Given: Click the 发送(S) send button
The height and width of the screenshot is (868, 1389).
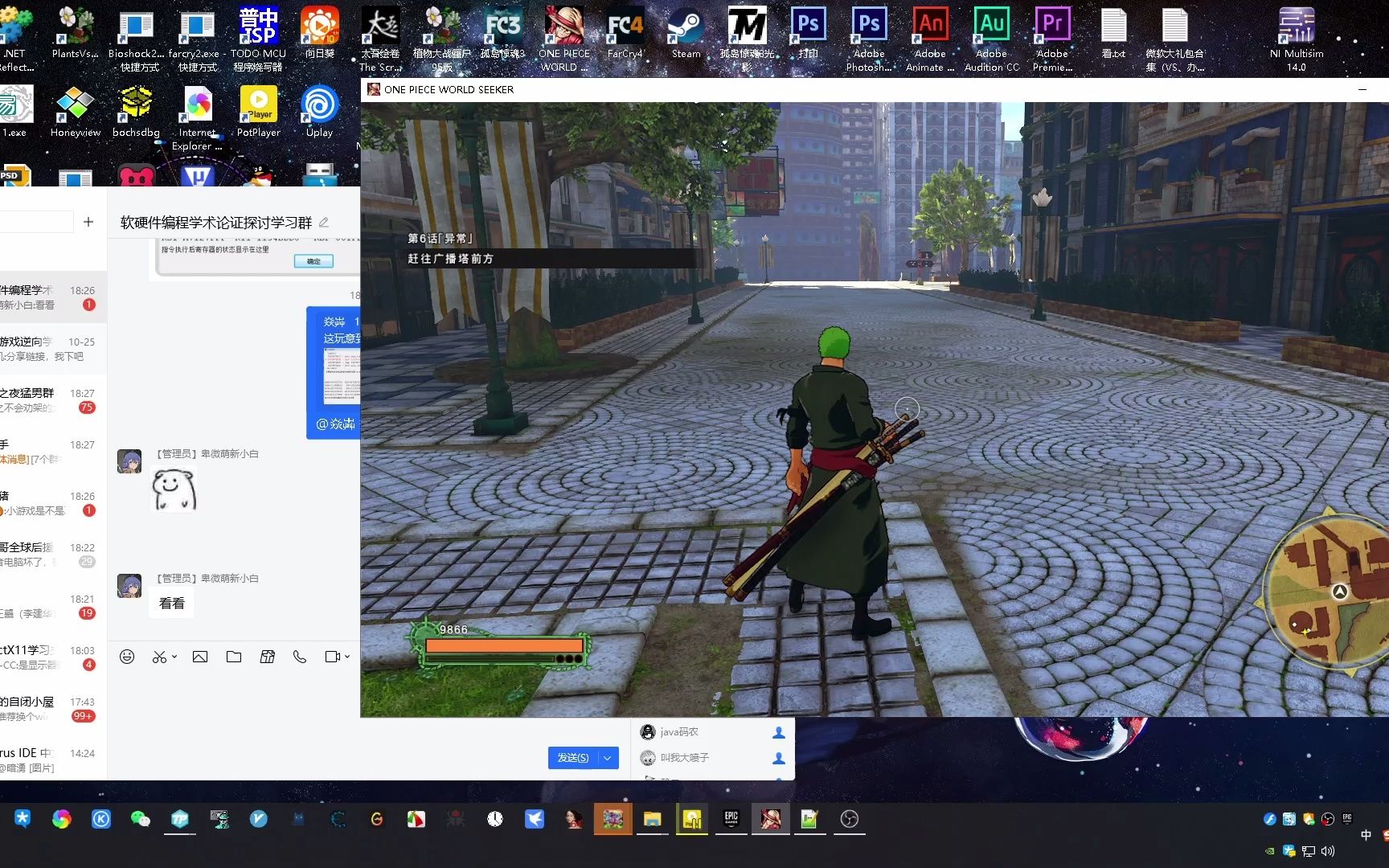Looking at the screenshot, I should point(573,758).
